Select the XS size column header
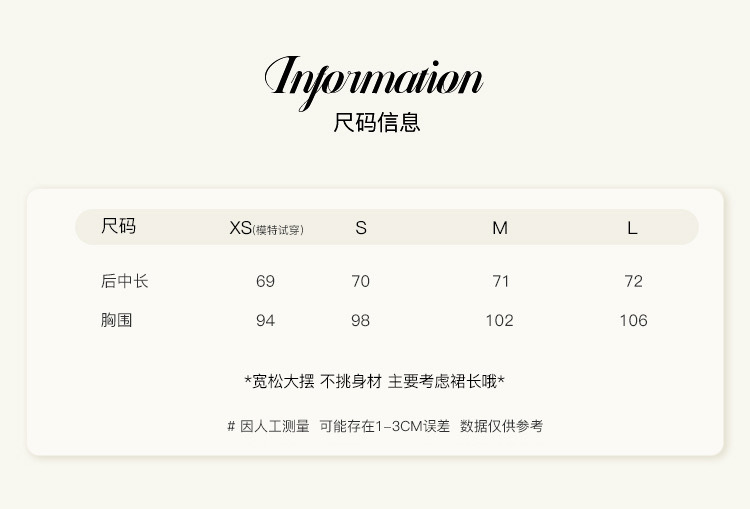 (x=241, y=228)
